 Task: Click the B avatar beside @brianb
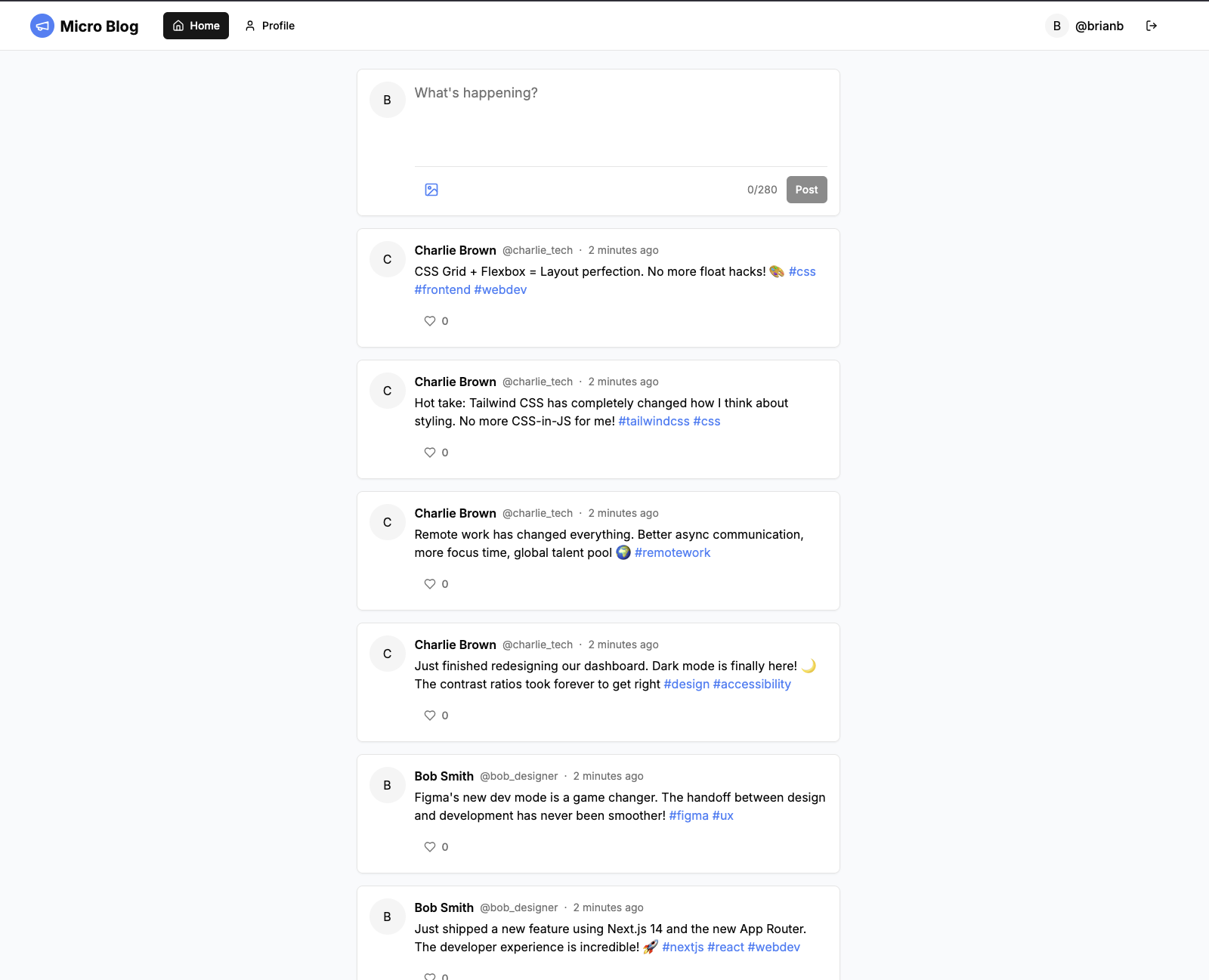[x=1056, y=26]
